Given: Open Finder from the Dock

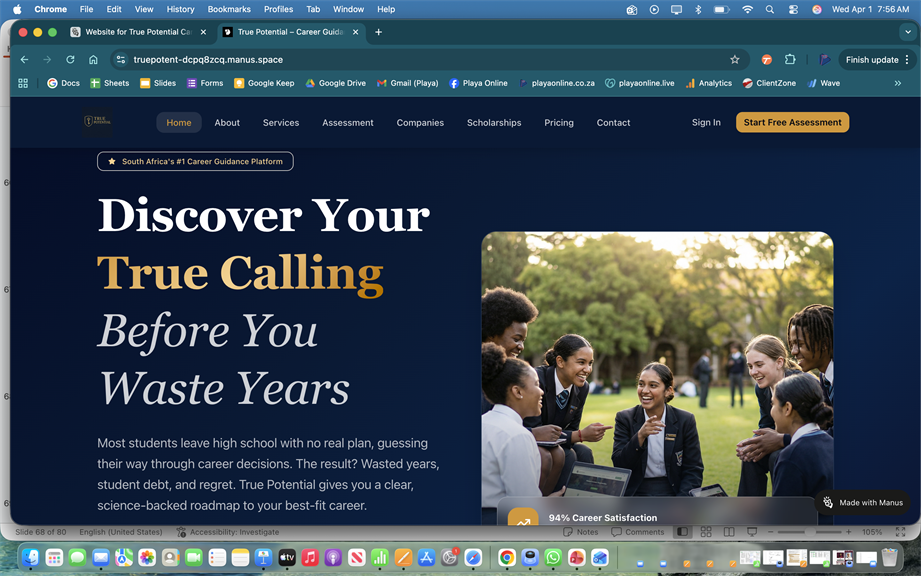Looking at the screenshot, I should point(30,557).
